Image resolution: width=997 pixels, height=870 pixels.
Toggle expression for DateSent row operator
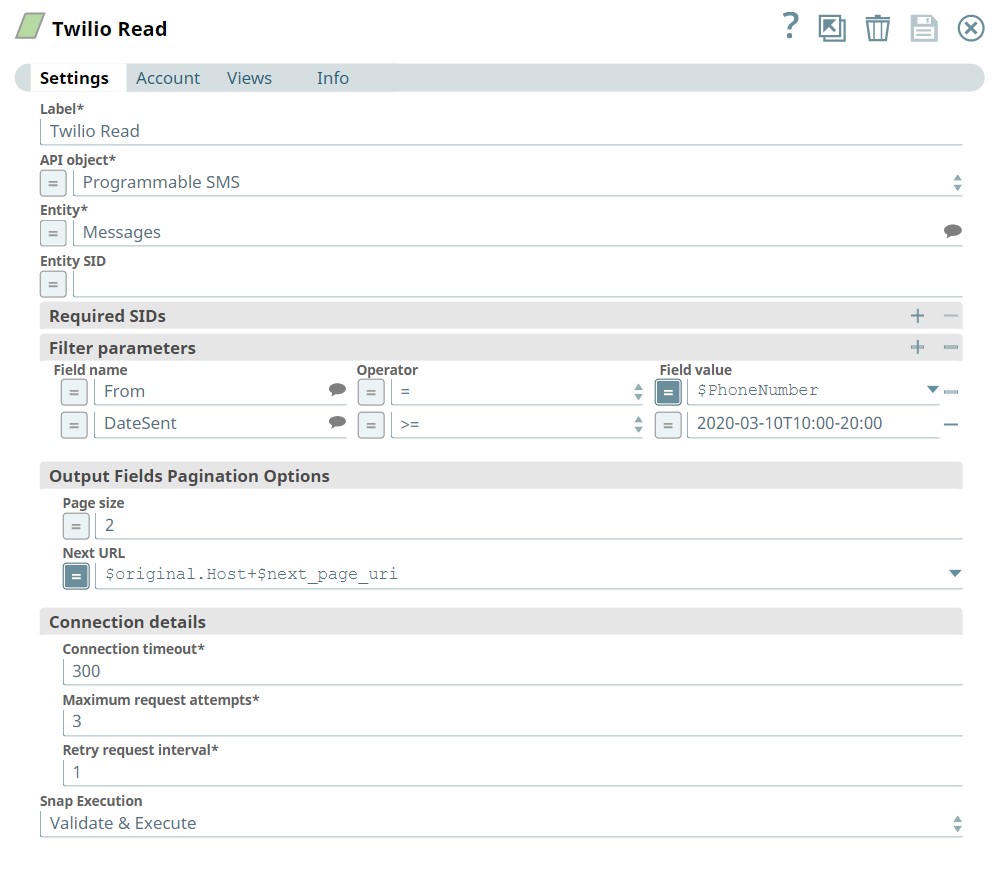click(371, 425)
